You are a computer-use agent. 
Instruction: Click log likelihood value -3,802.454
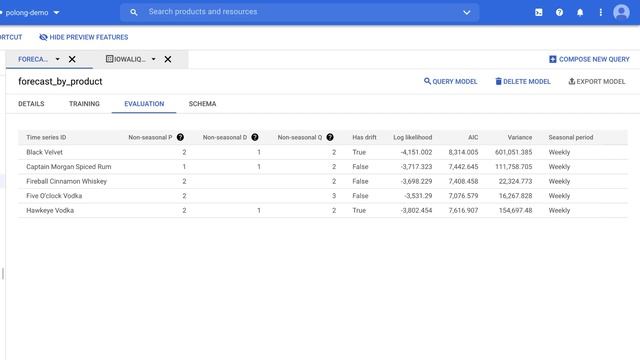(x=416, y=211)
